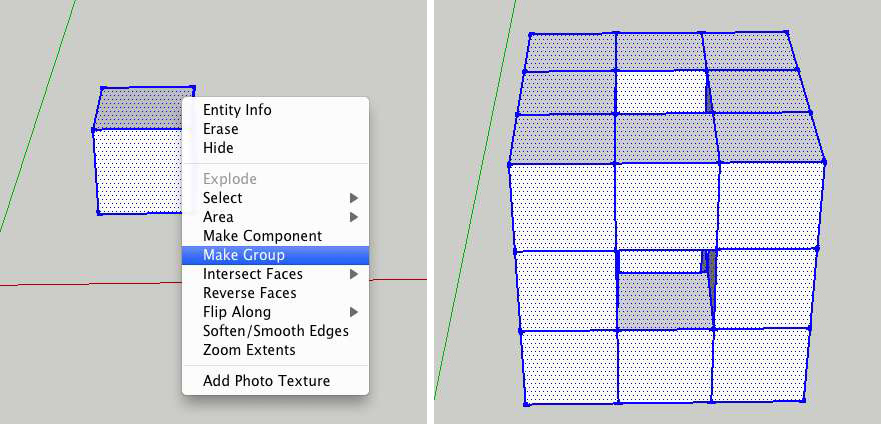Choose Make Component from the menu
Image resolution: width=881 pixels, height=424 pixels.
[x=275, y=236]
